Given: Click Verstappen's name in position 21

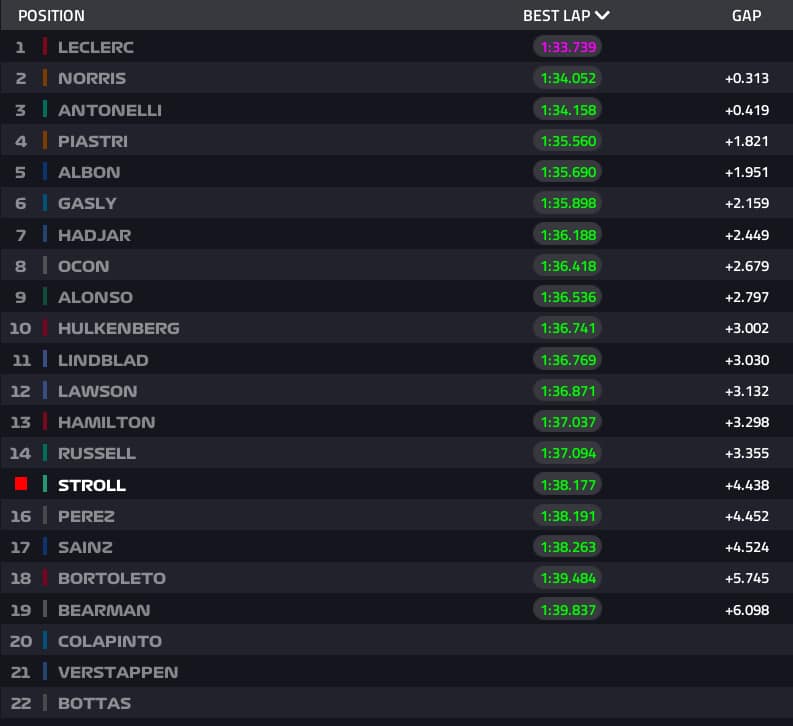Looking at the screenshot, I should tap(117, 672).
